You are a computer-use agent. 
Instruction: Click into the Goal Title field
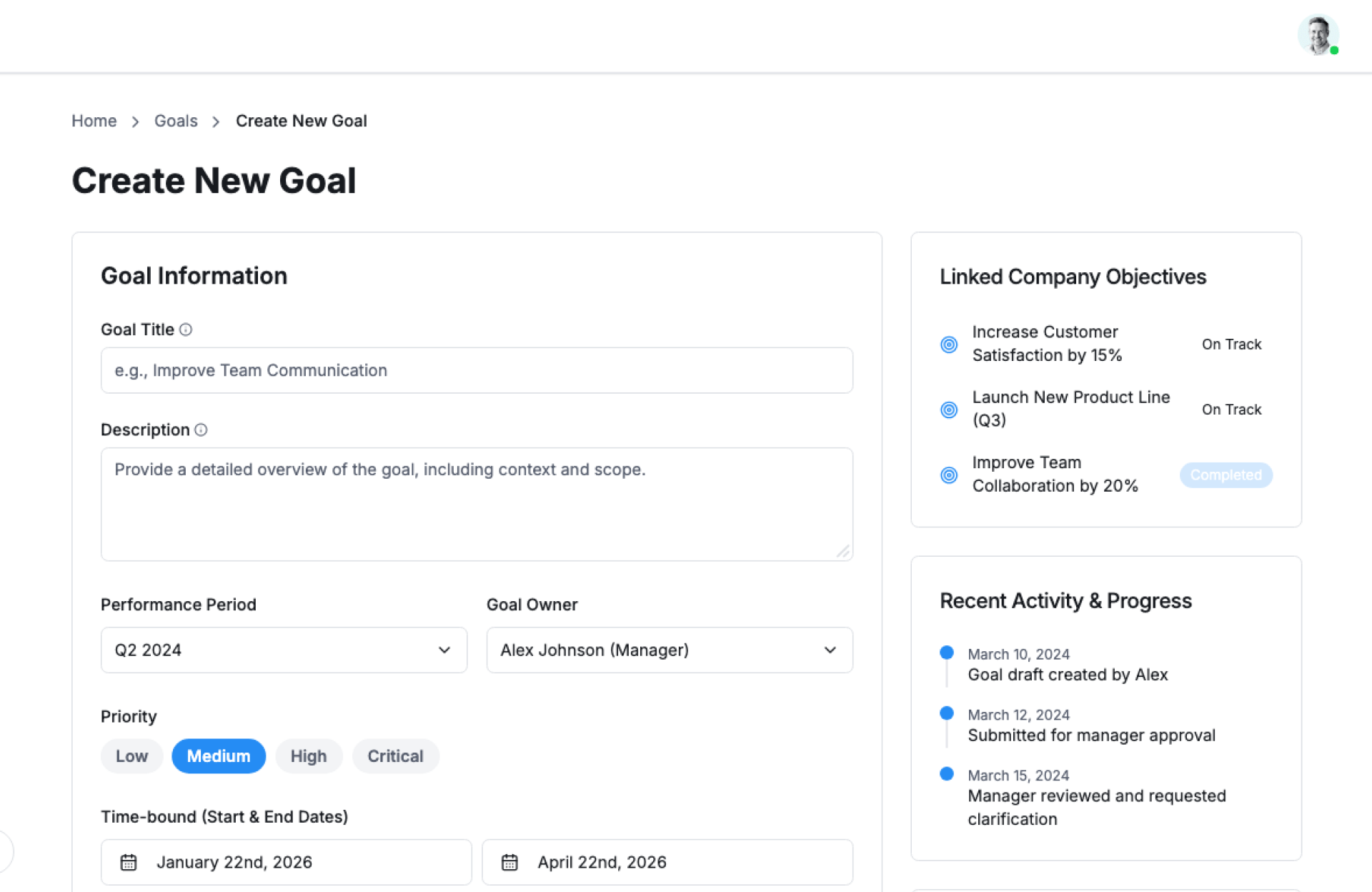pos(477,370)
